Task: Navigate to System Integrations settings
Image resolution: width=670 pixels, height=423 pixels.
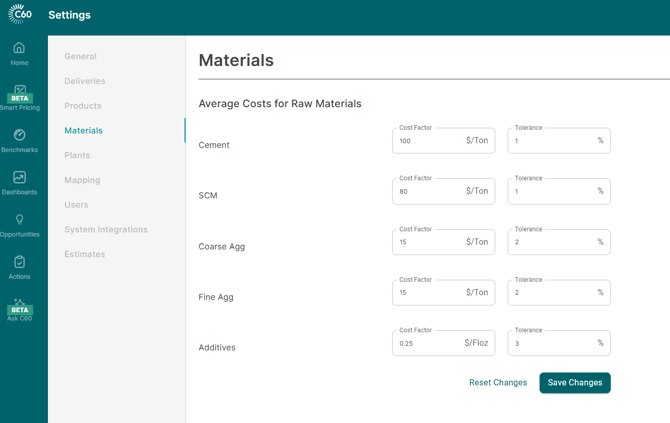Action: tap(106, 230)
